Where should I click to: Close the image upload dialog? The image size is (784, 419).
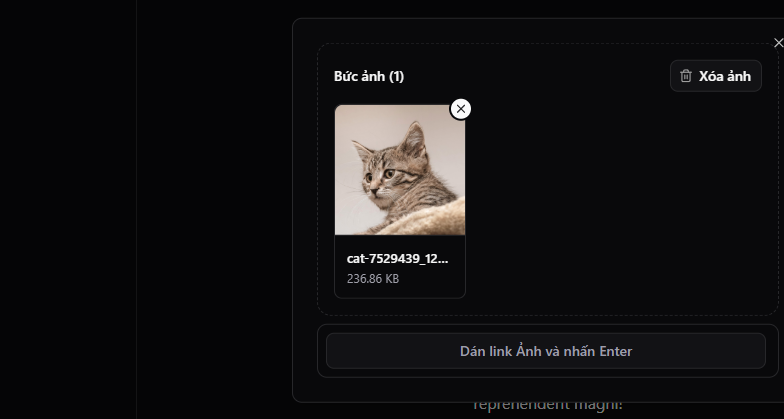(778, 43)
